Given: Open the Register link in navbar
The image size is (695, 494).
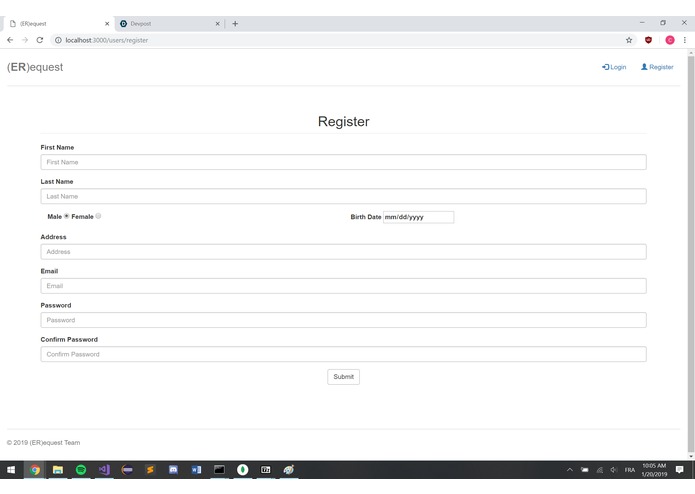Looking at the screenshot, I should tap(657, 67).
